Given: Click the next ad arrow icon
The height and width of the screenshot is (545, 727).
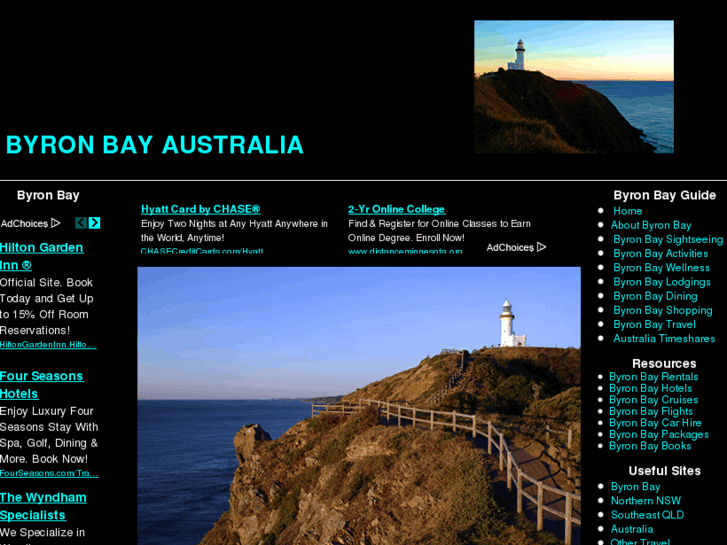Looking at the screenshot, I should tap(95, 223).
